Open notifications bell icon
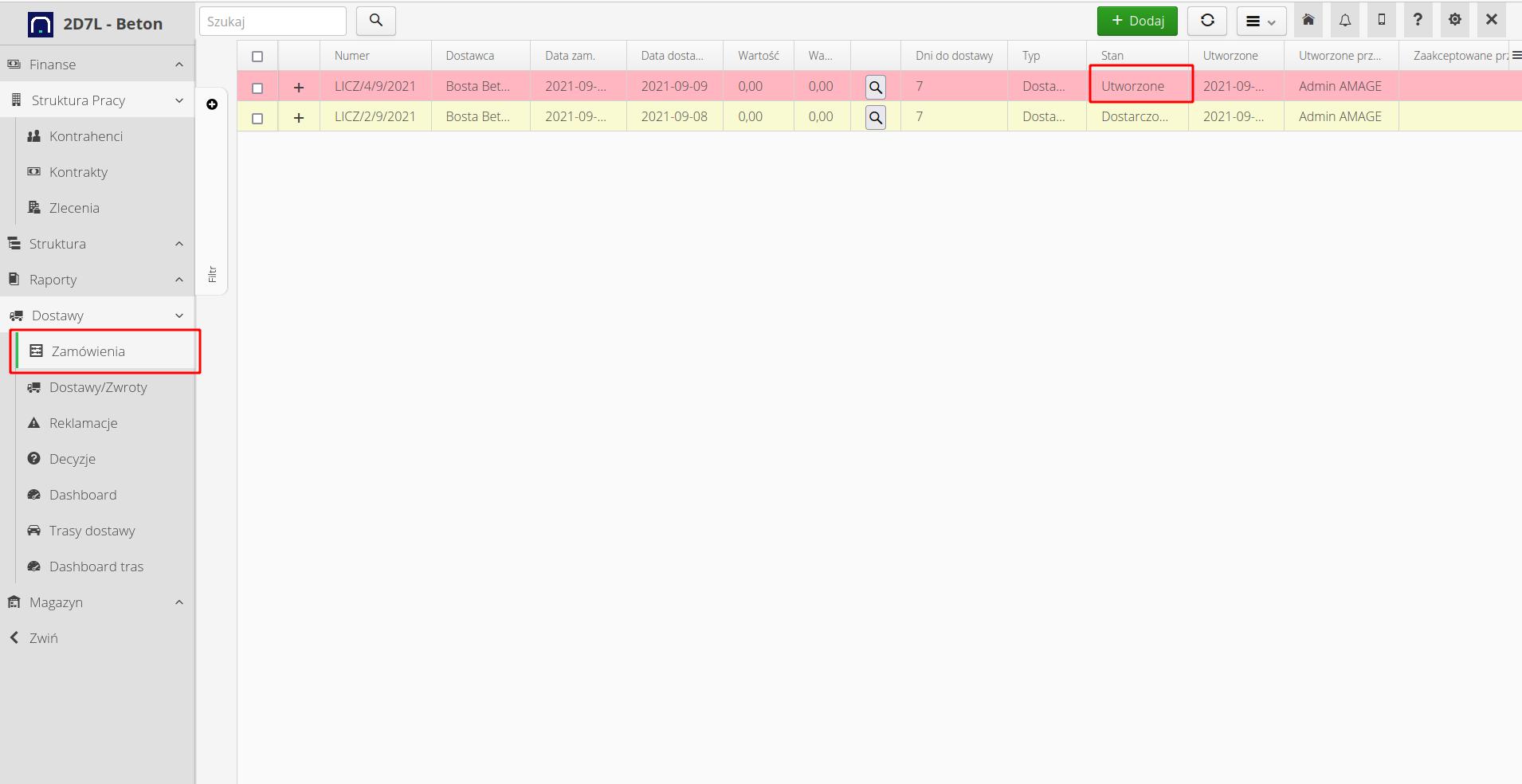 pyautogui.click(x=1344, y=21)
